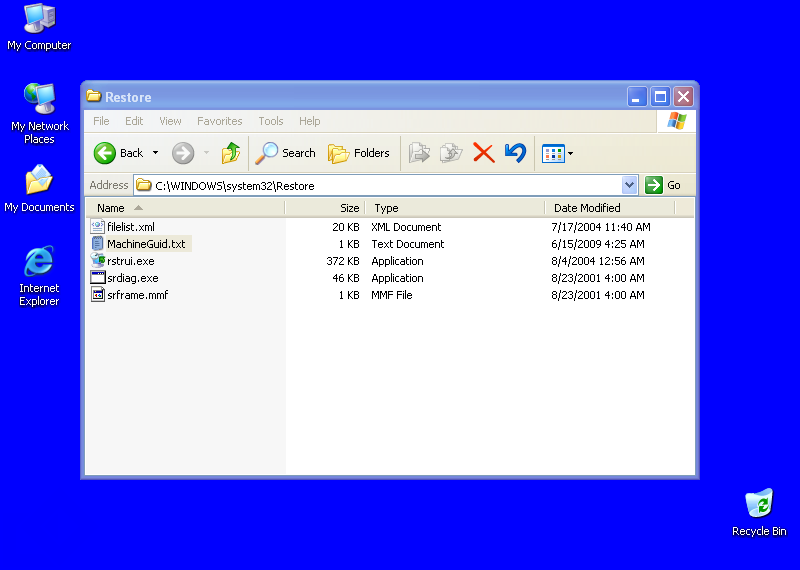Sort by the Type column header

[455, 208]
